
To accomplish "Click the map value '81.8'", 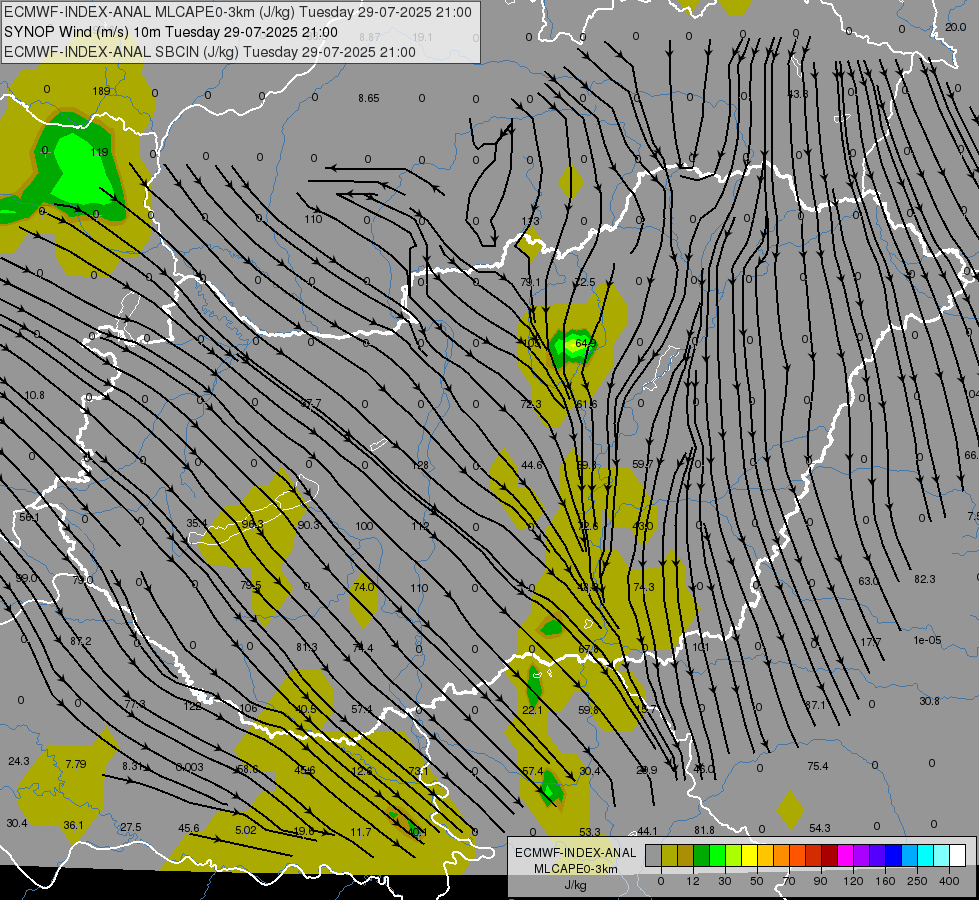I will click(704, 830).
